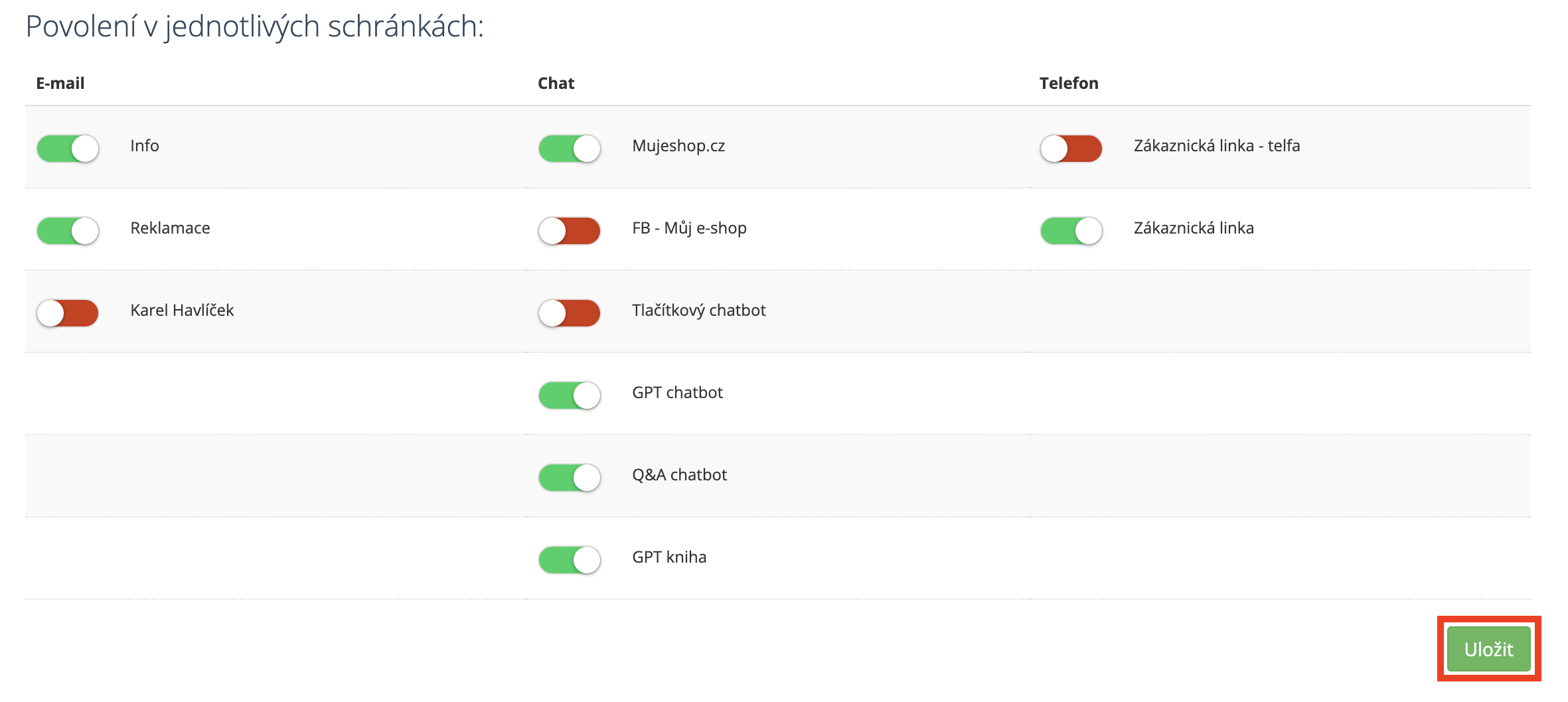The width and height of the screenshot is (1568, 702).
Task: Enable the FB - Můj e-shop toggle
Action: pos(570,230)
